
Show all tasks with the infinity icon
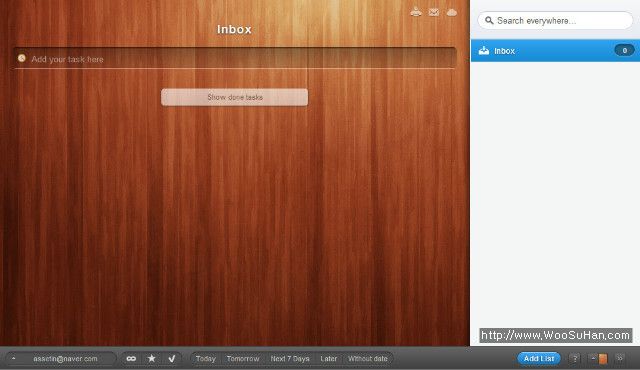point(131,359)
